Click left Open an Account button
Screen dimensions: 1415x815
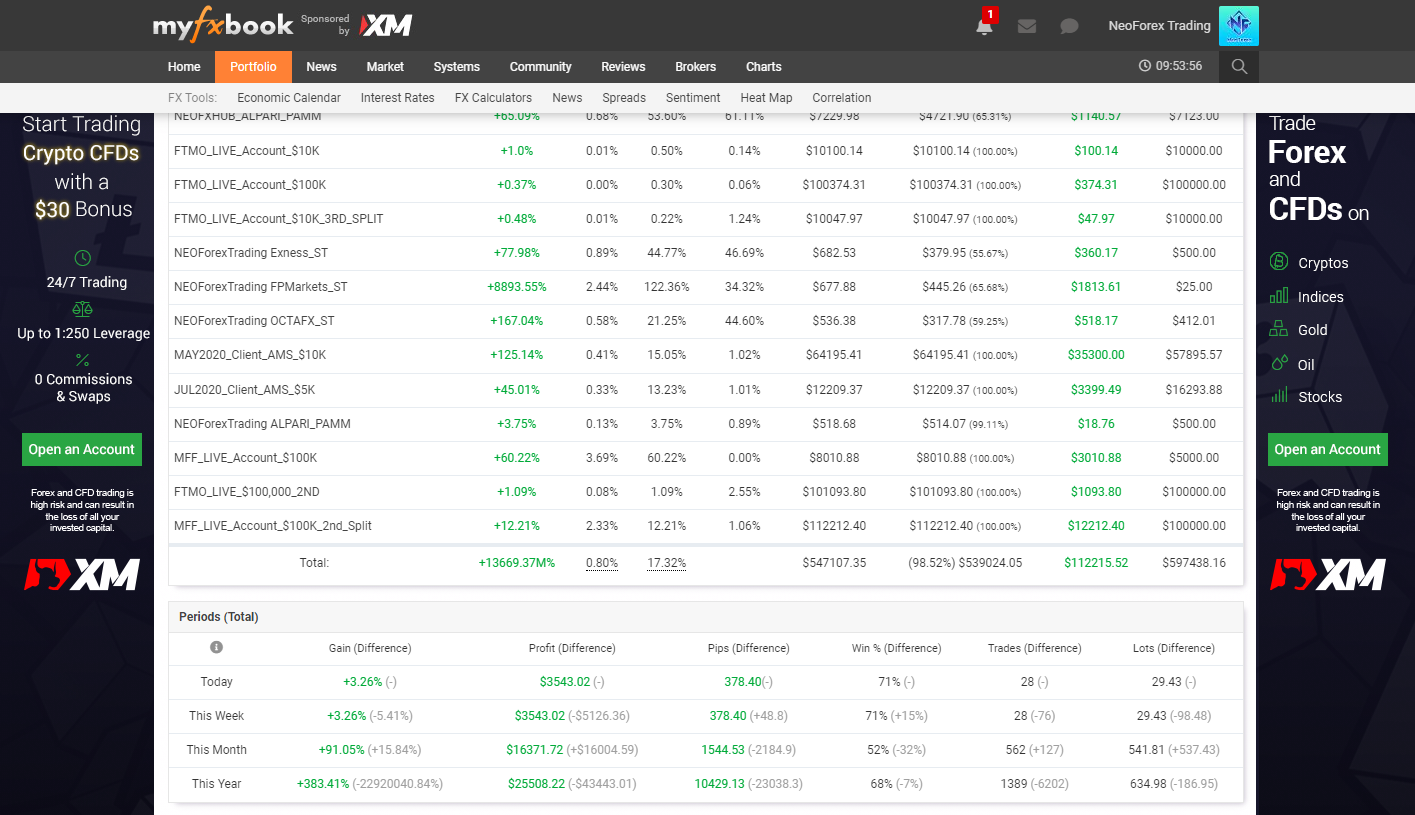[82, 450]
